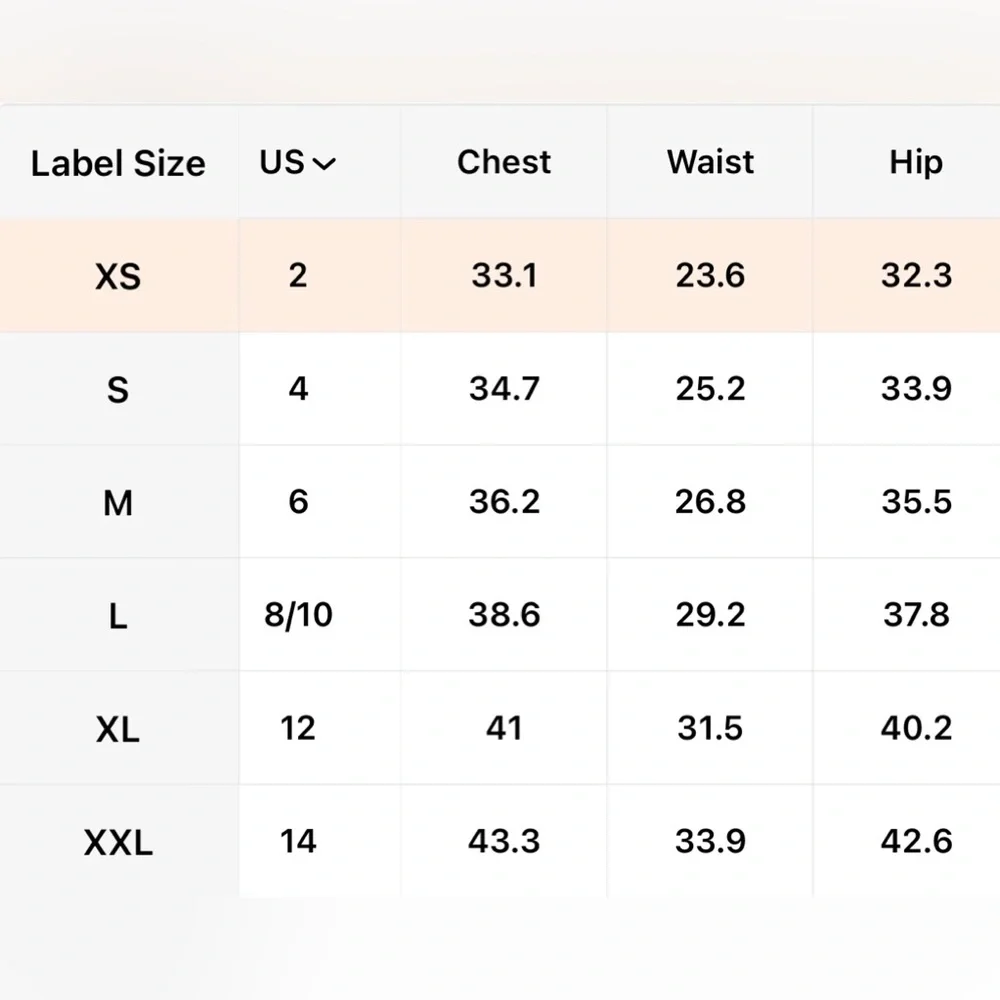Select the XL label size row
The height and width of the screenshot is (1000, 1000).
(500, 728)
